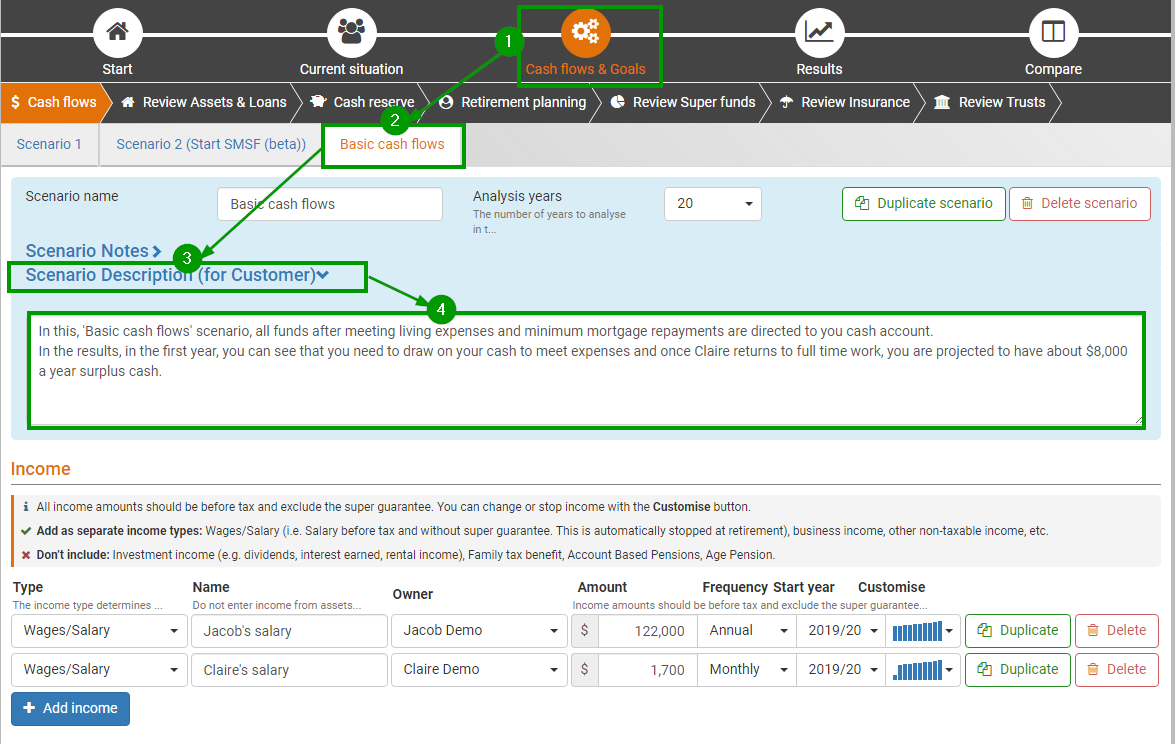This screenshot has width=1175, height=744.
Task: Switch to Scenario 2 (Start SMSF) tab
Action: click(210, 144)
